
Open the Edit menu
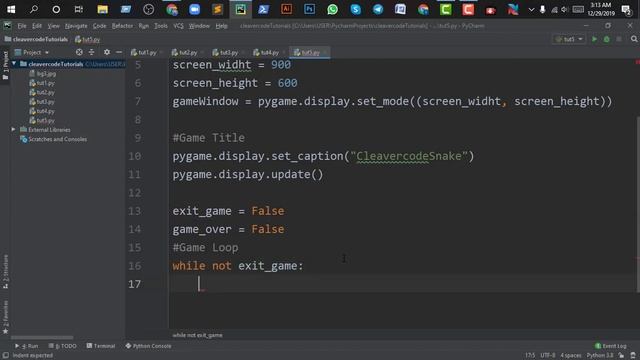coord(37,26)
